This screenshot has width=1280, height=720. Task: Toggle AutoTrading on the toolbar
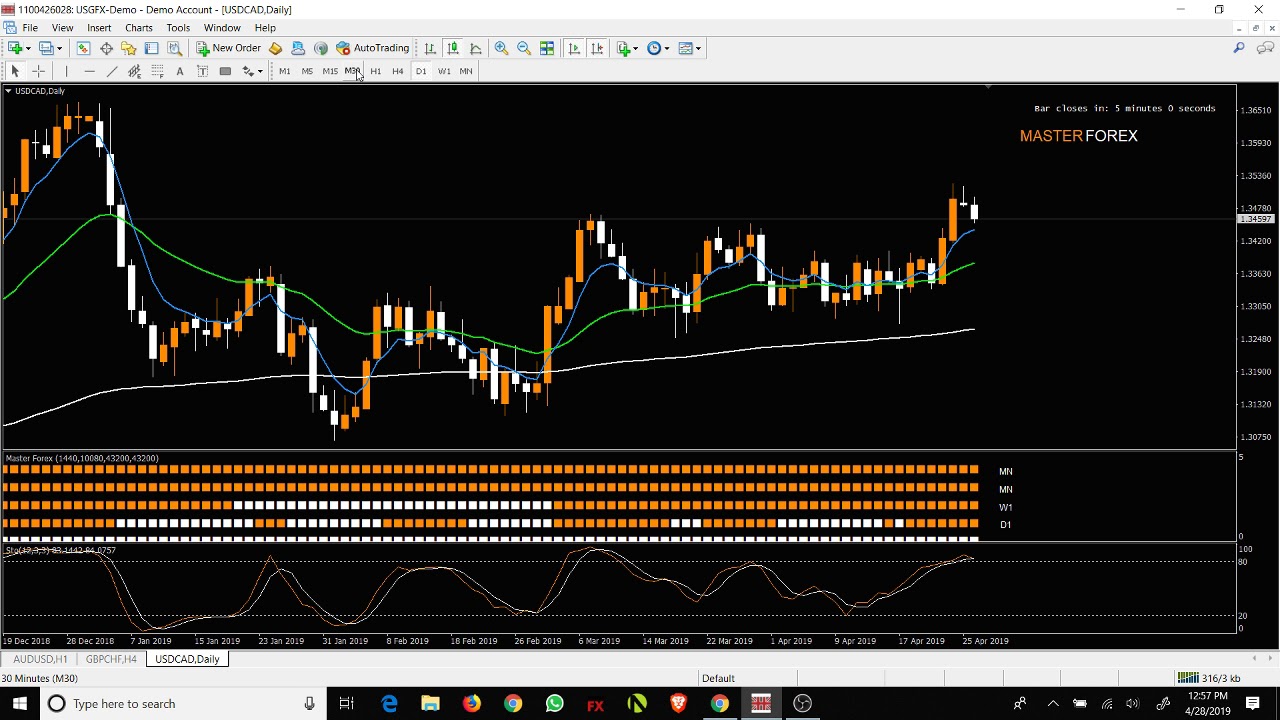click(373, 48)
